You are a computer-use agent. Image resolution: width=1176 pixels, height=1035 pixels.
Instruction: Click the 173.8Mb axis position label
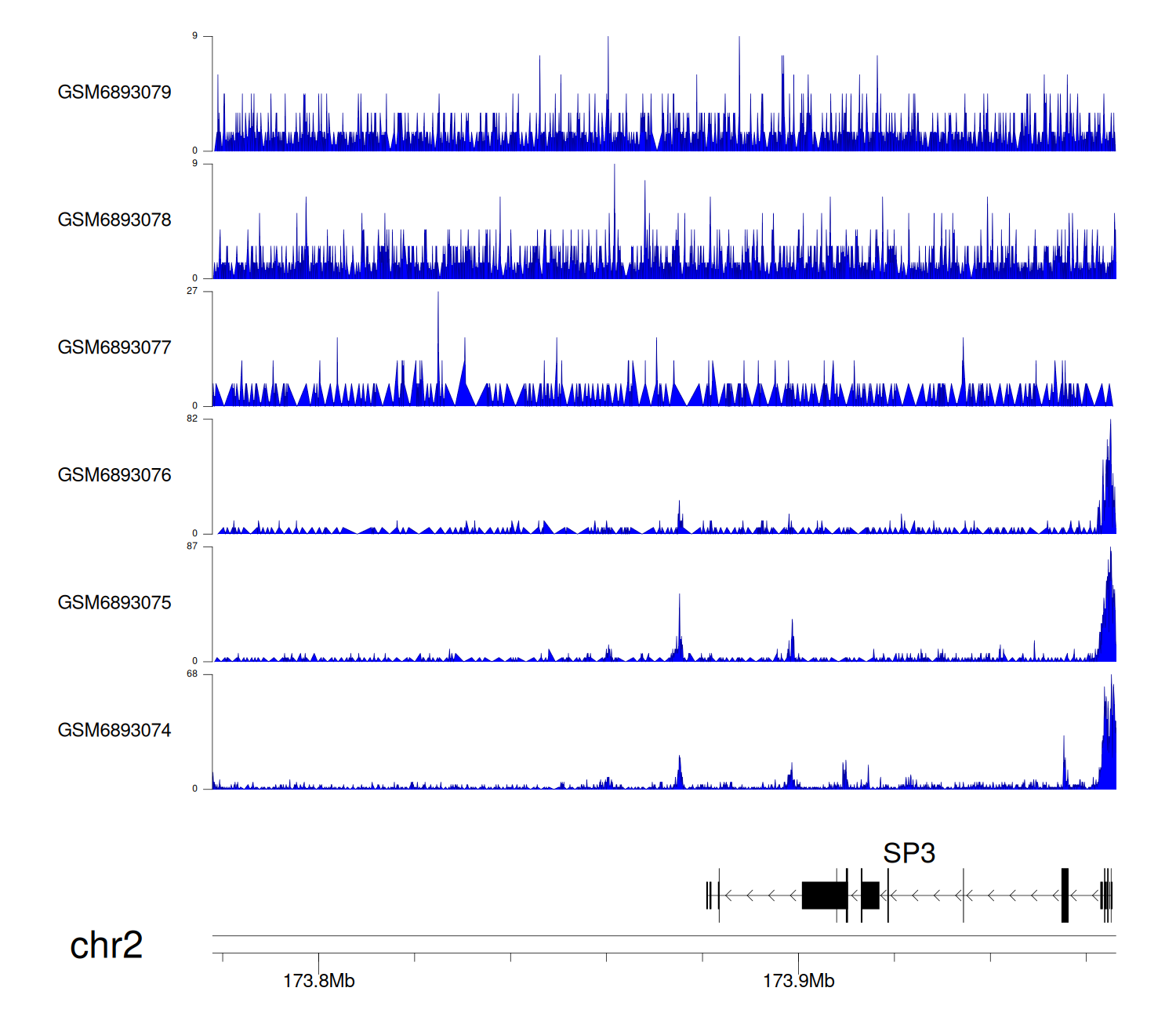318,981
